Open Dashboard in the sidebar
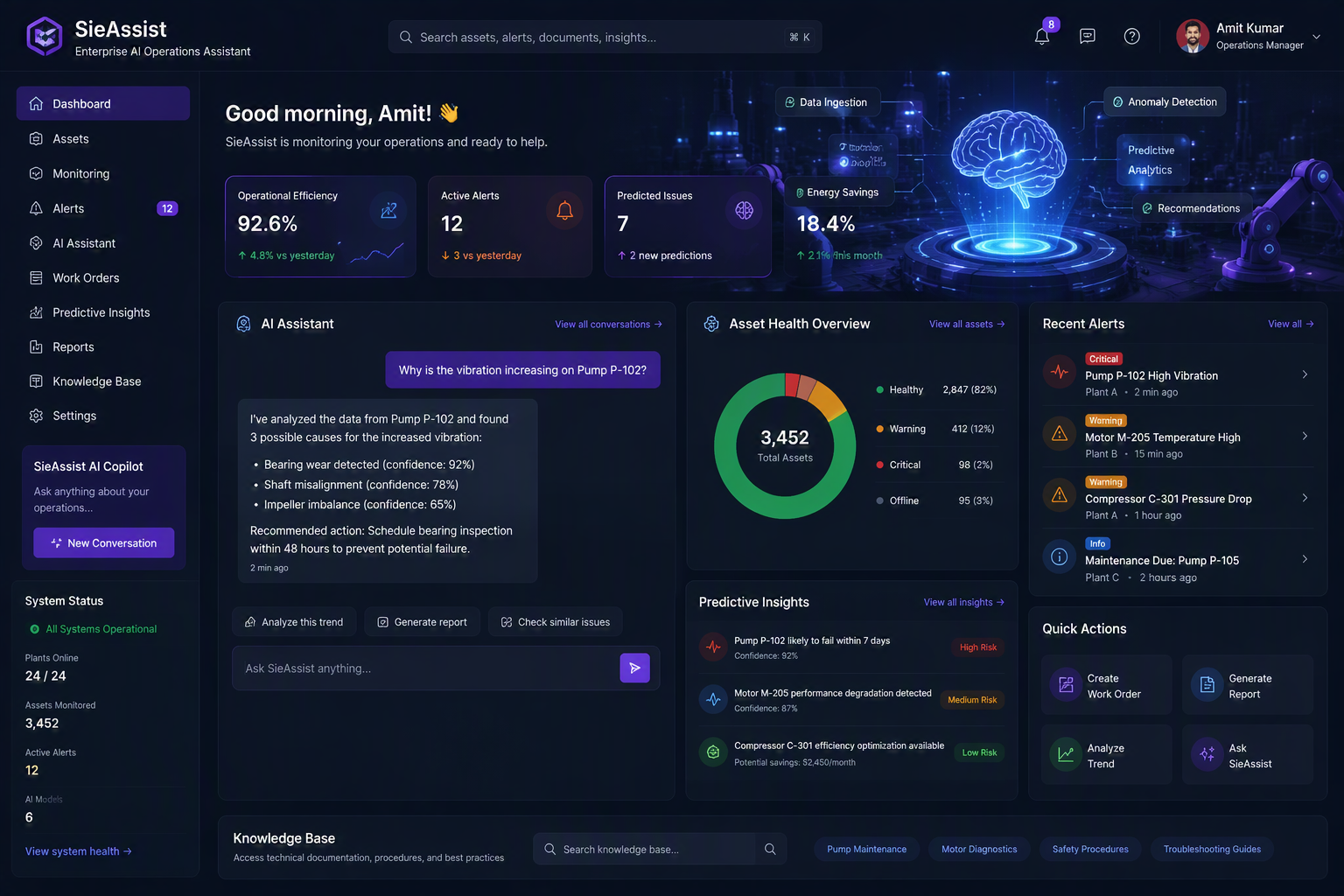The height and width of the screenshot is (896, 1344). (x=103, y=103)
